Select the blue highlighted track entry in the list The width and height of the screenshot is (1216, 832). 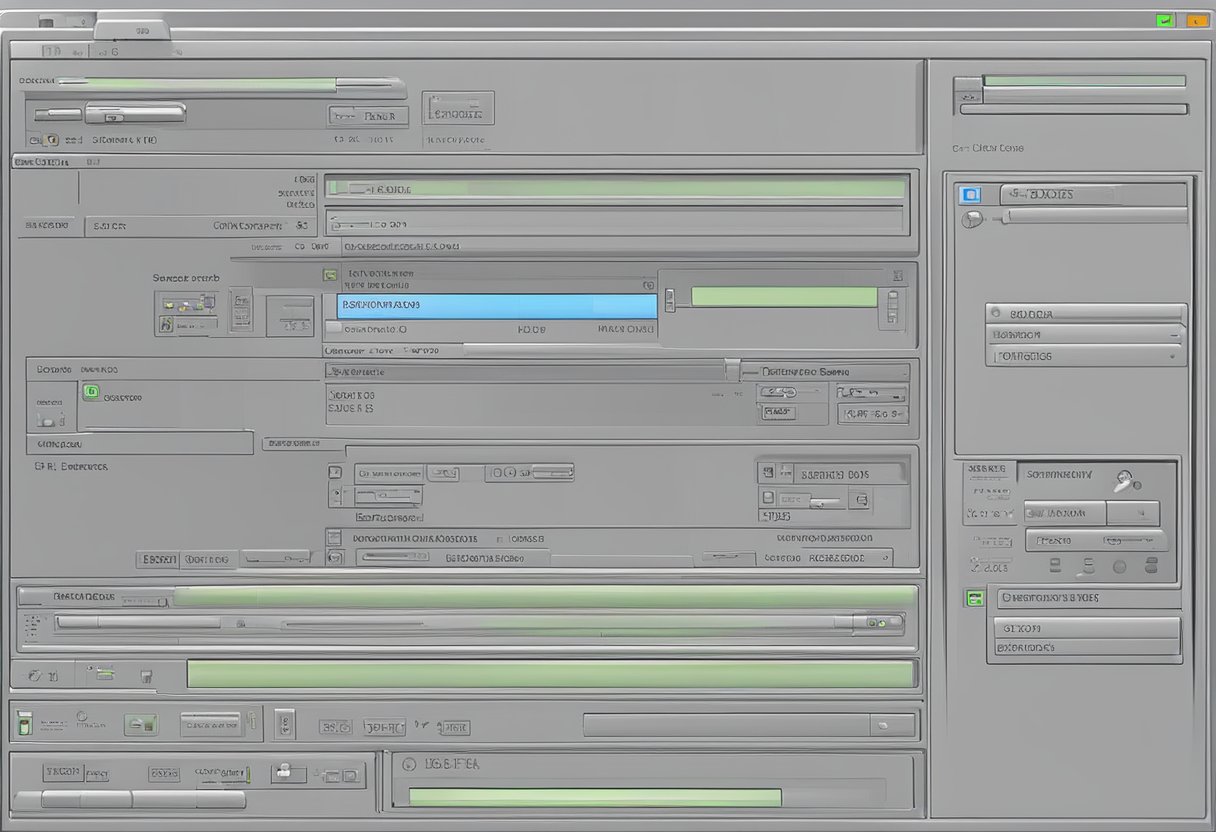tap(490, 305)
